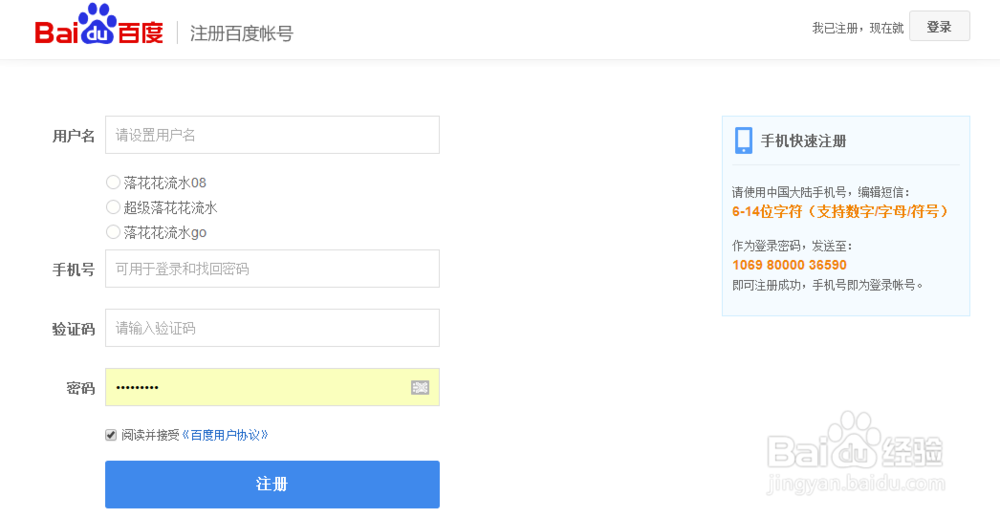Click into the 手机号 phone number field
Image resolution: width=1000 pixels, height=518 pixels.
pos(272,268)
